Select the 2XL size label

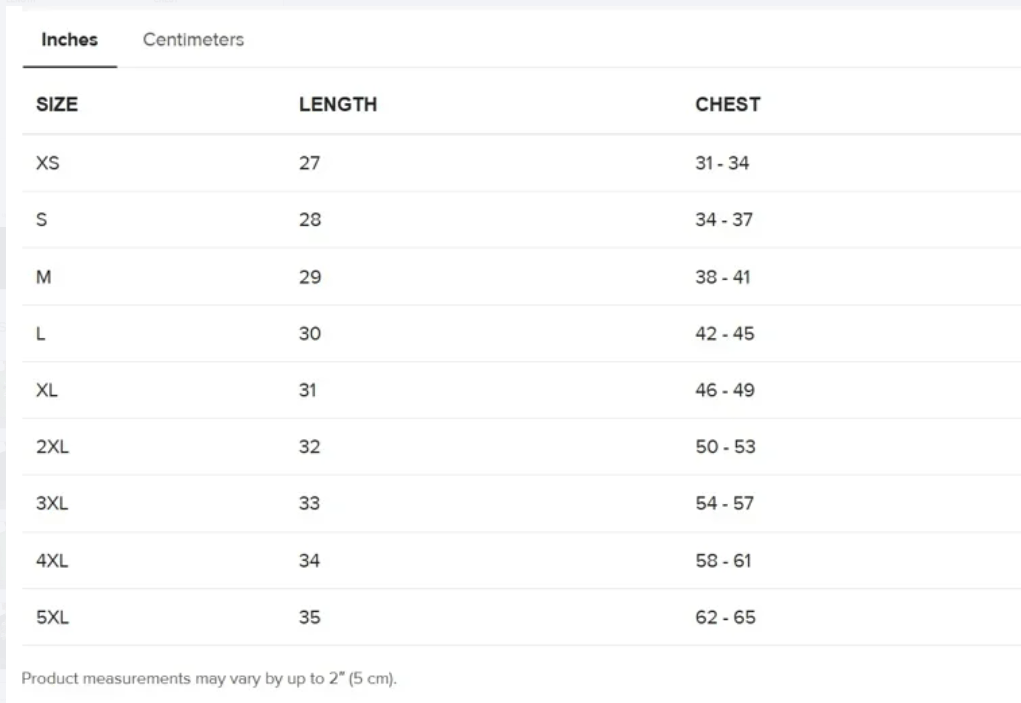(52, 447)
